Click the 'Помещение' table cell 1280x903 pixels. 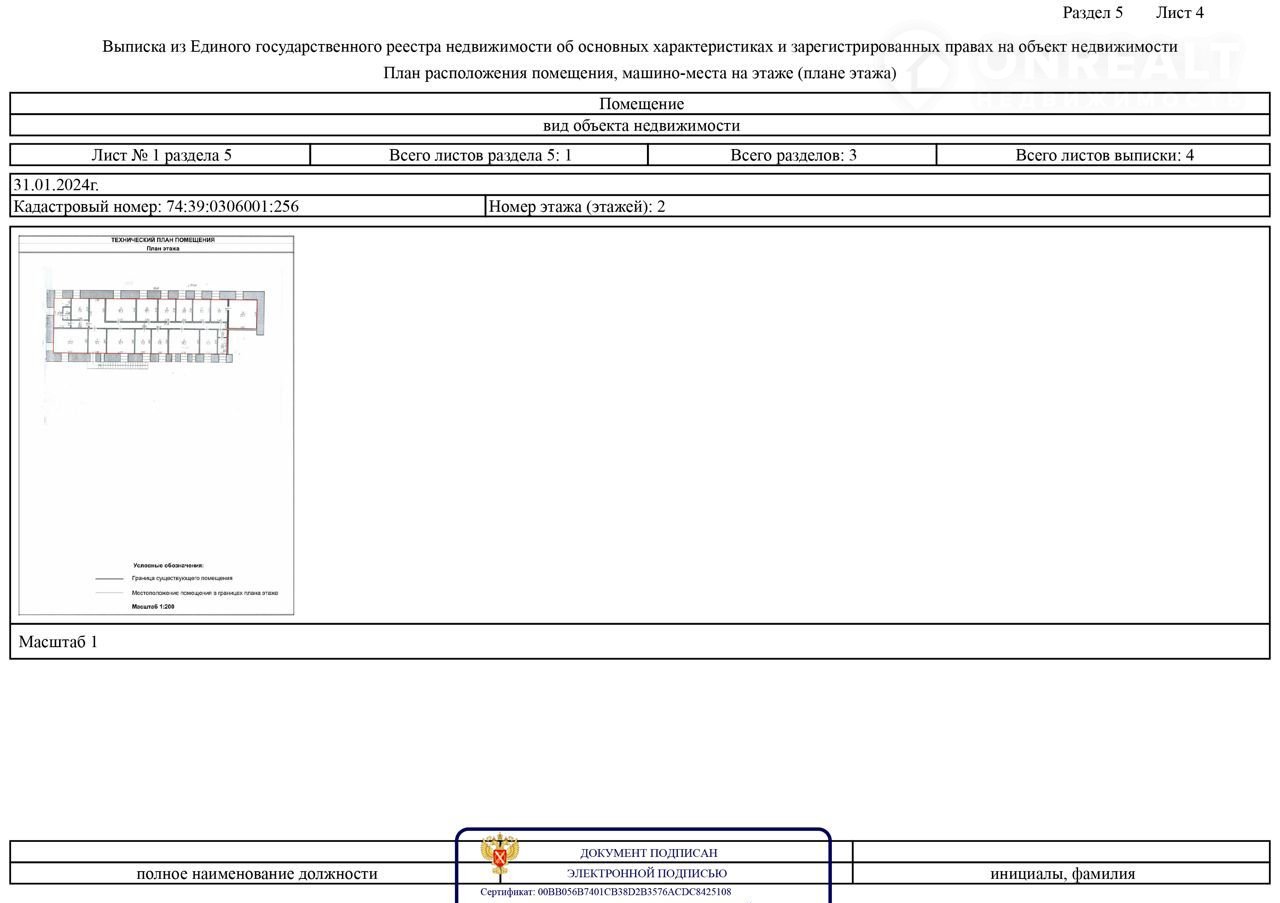[641, 104]
